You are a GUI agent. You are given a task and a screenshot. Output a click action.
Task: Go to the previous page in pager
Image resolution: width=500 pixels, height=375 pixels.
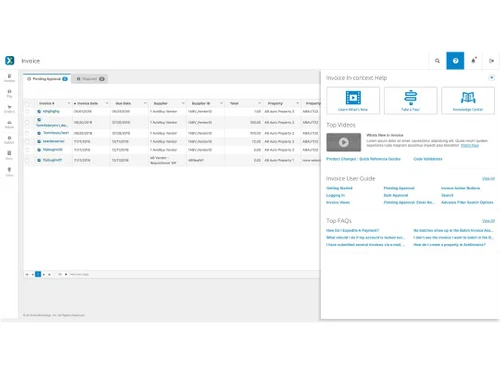(x=32, y=274)
